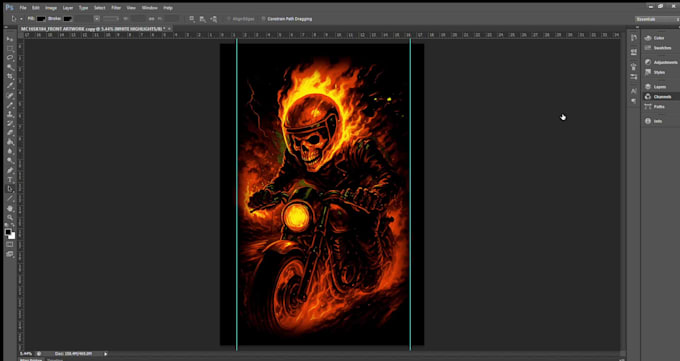Select the Move tool
Viewport: 680px width, 361px height.
(x=10, y=39)
